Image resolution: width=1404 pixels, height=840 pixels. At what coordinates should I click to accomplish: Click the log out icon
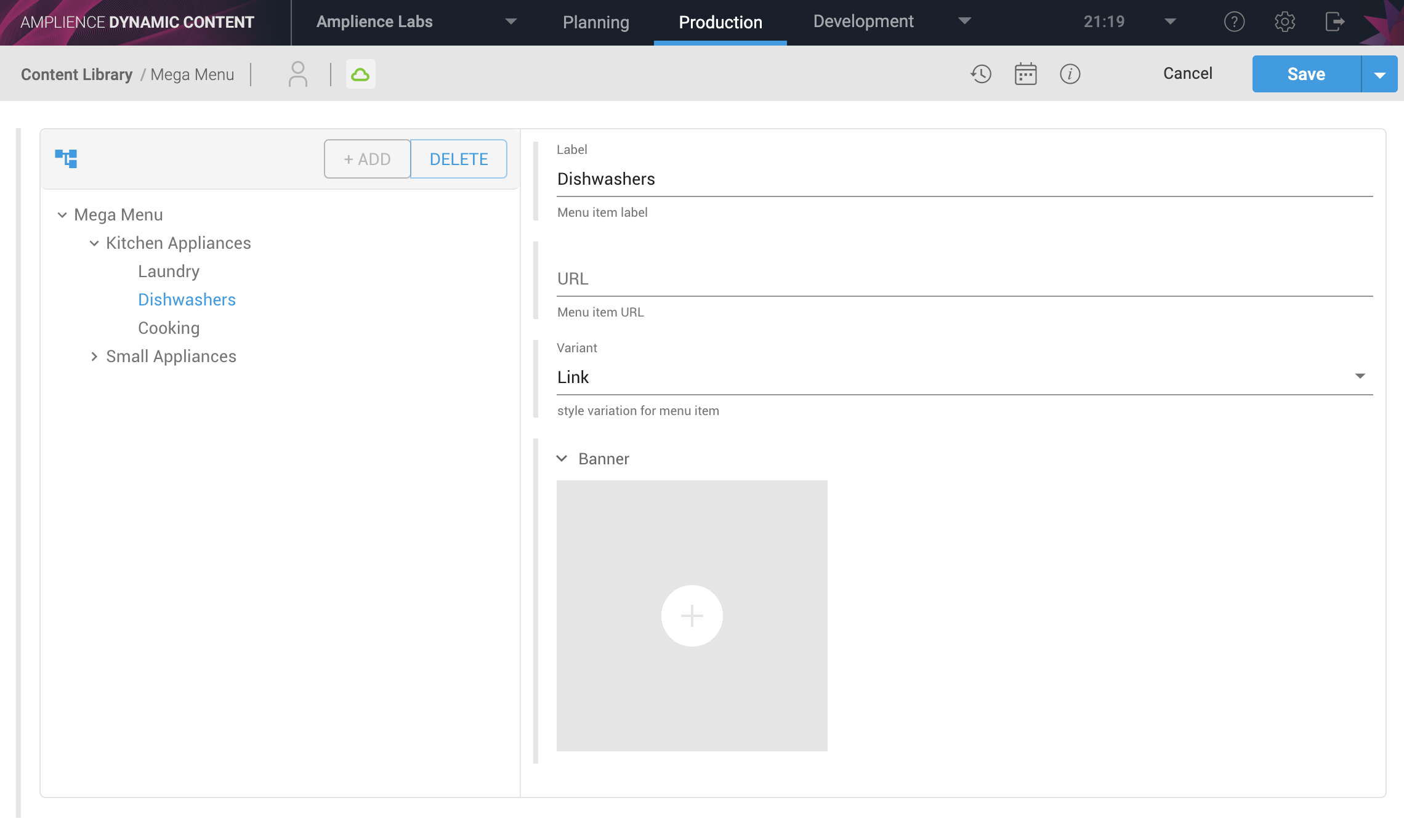(1334, 22)
